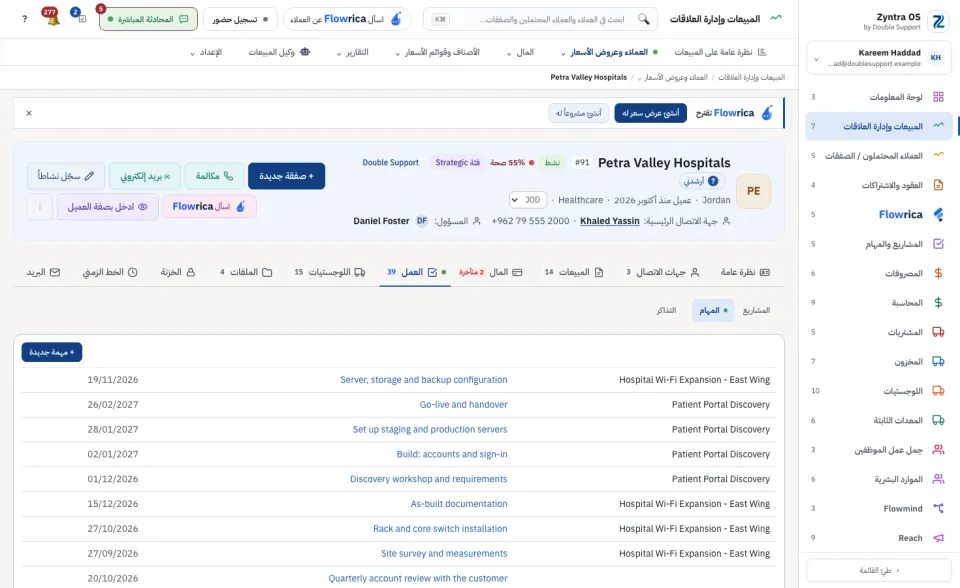Open جمل عمل الموظفين in the sidebar
This screenshot has width=960, height=588.
[x=879, y=450]
